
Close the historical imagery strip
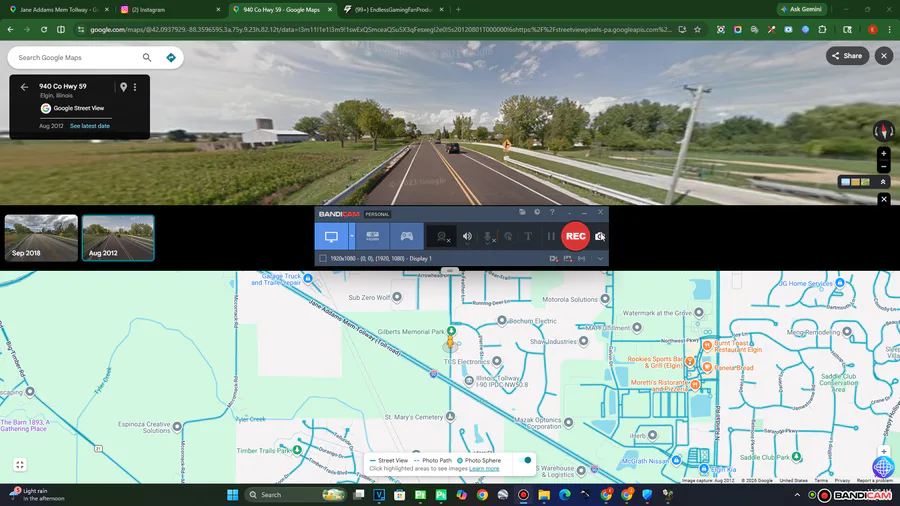click(x=884, y=199)
